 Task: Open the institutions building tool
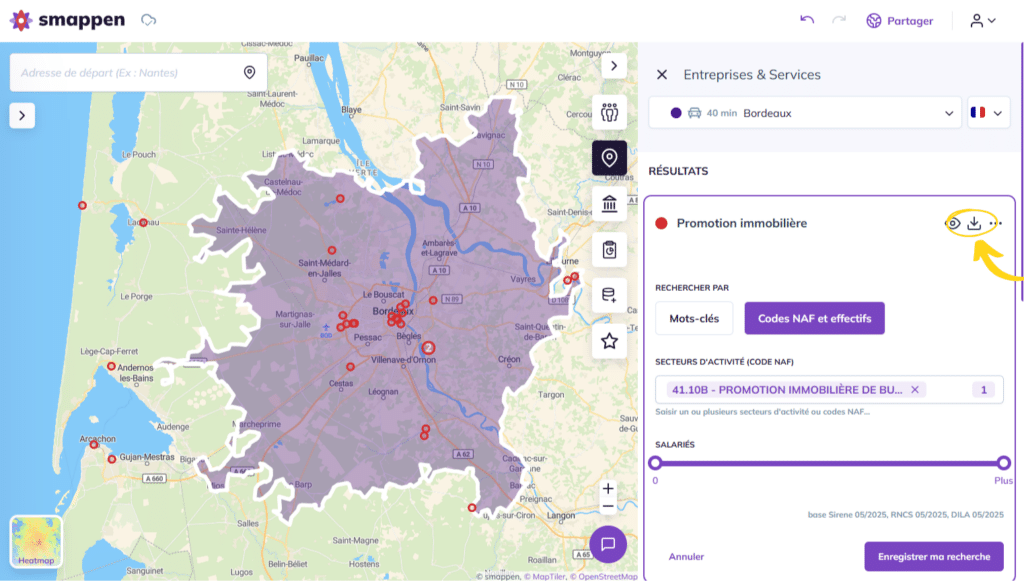(x=609, y=204)
